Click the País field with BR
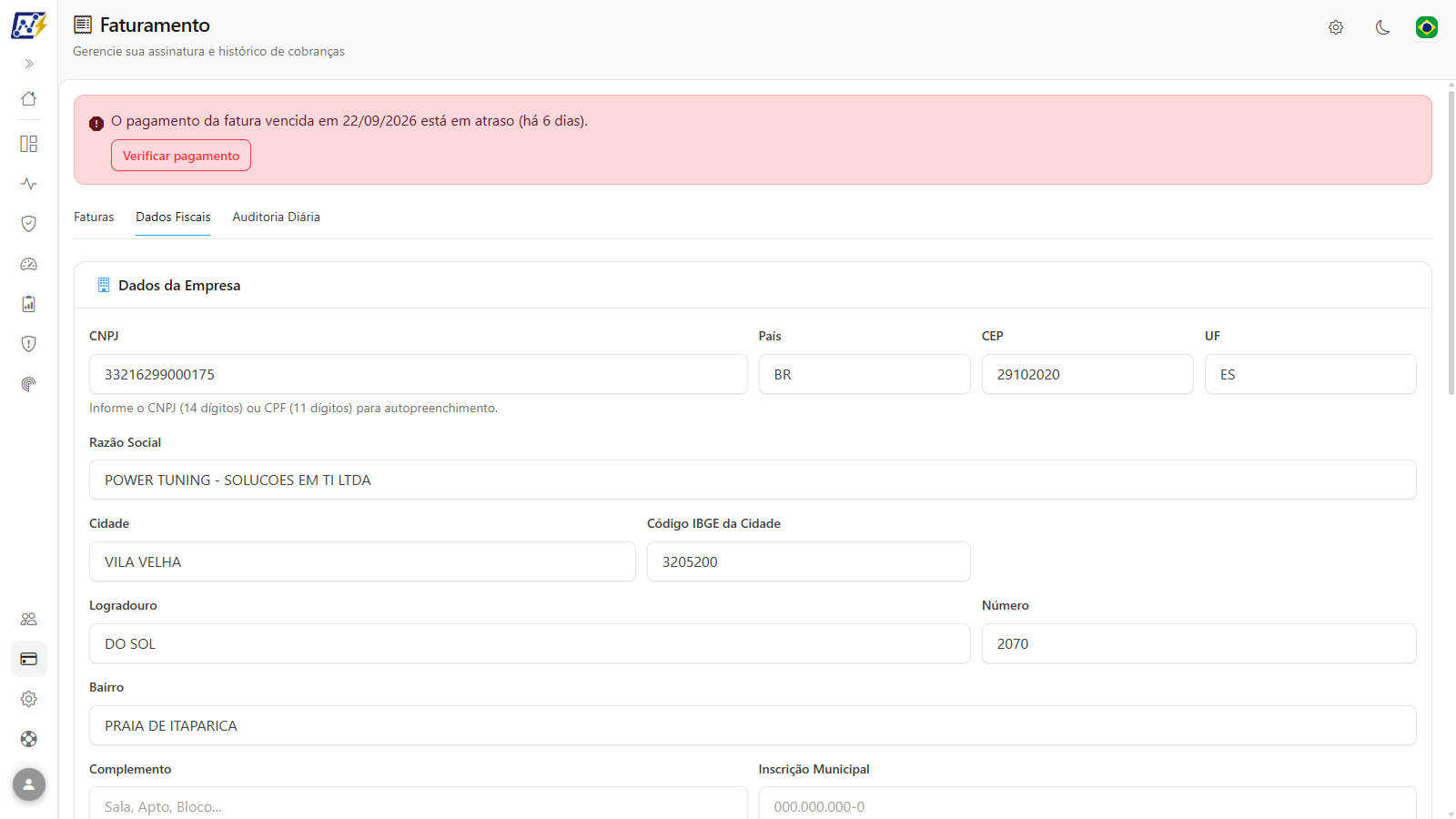 (864, 374)
